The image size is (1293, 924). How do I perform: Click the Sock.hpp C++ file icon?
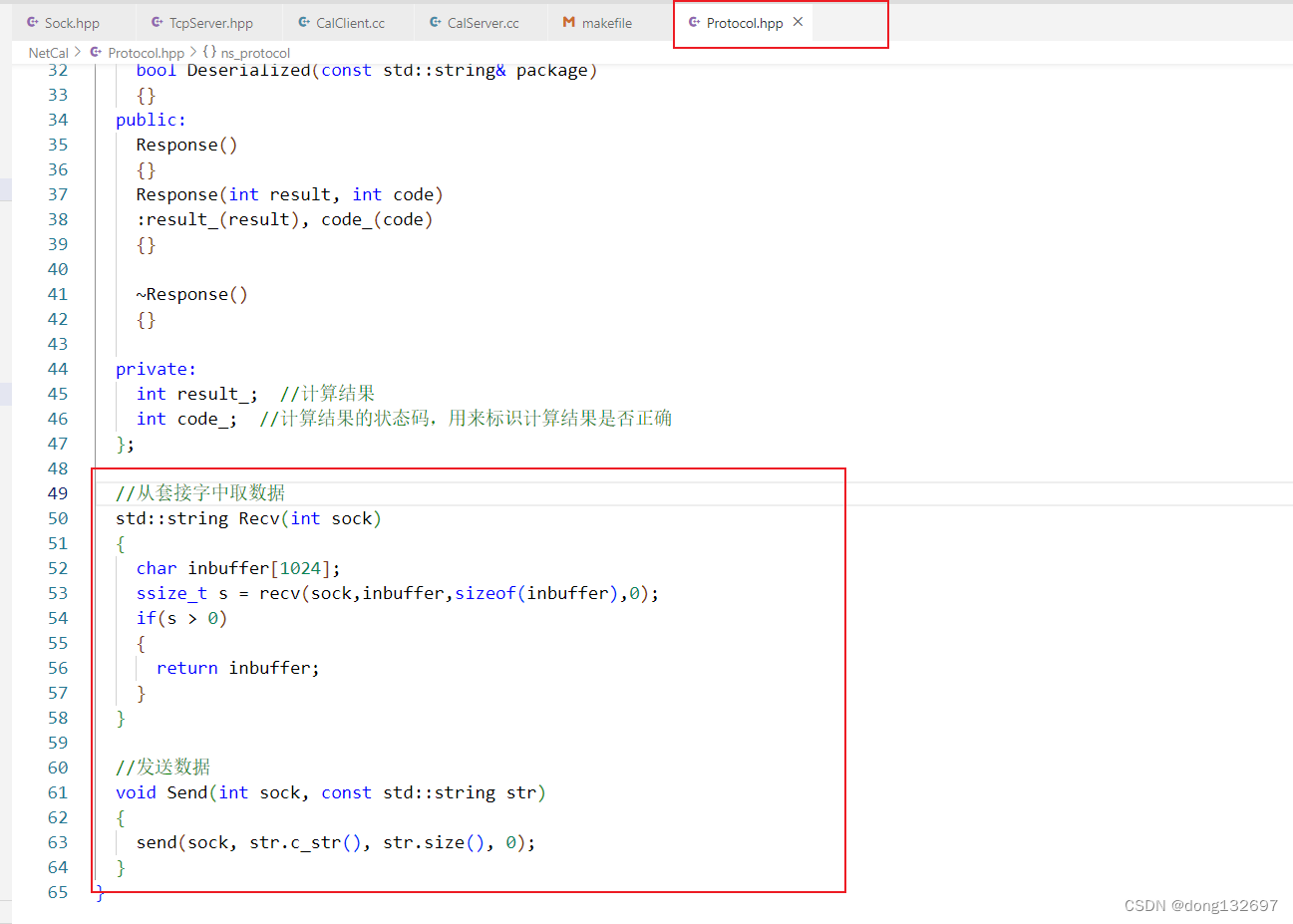tap(33, 22)
